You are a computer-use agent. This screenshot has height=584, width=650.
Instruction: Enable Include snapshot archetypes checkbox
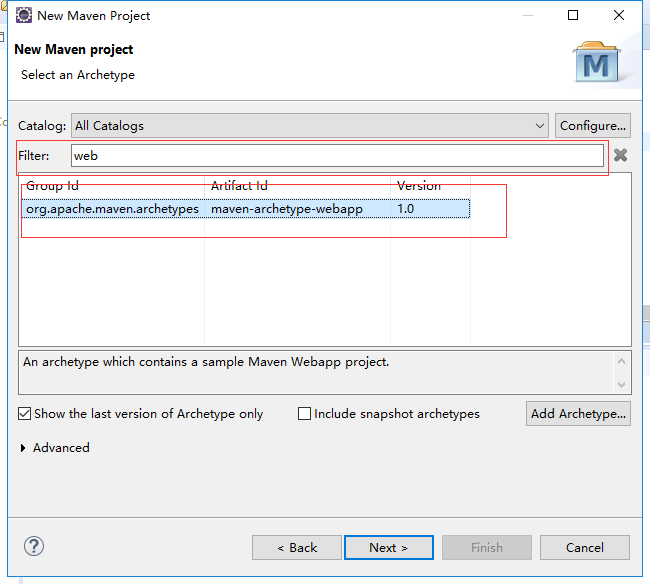click(304, 414)
